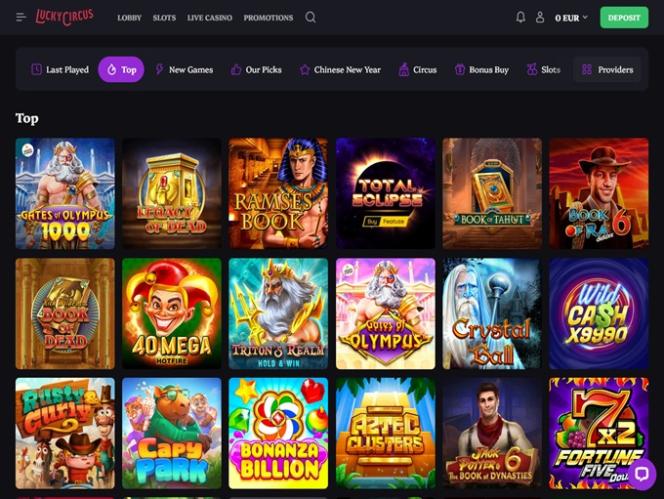This screenshot has width=664, height=499.
Task: Click the search magnifier icon
Action: [x=310, y=17]
